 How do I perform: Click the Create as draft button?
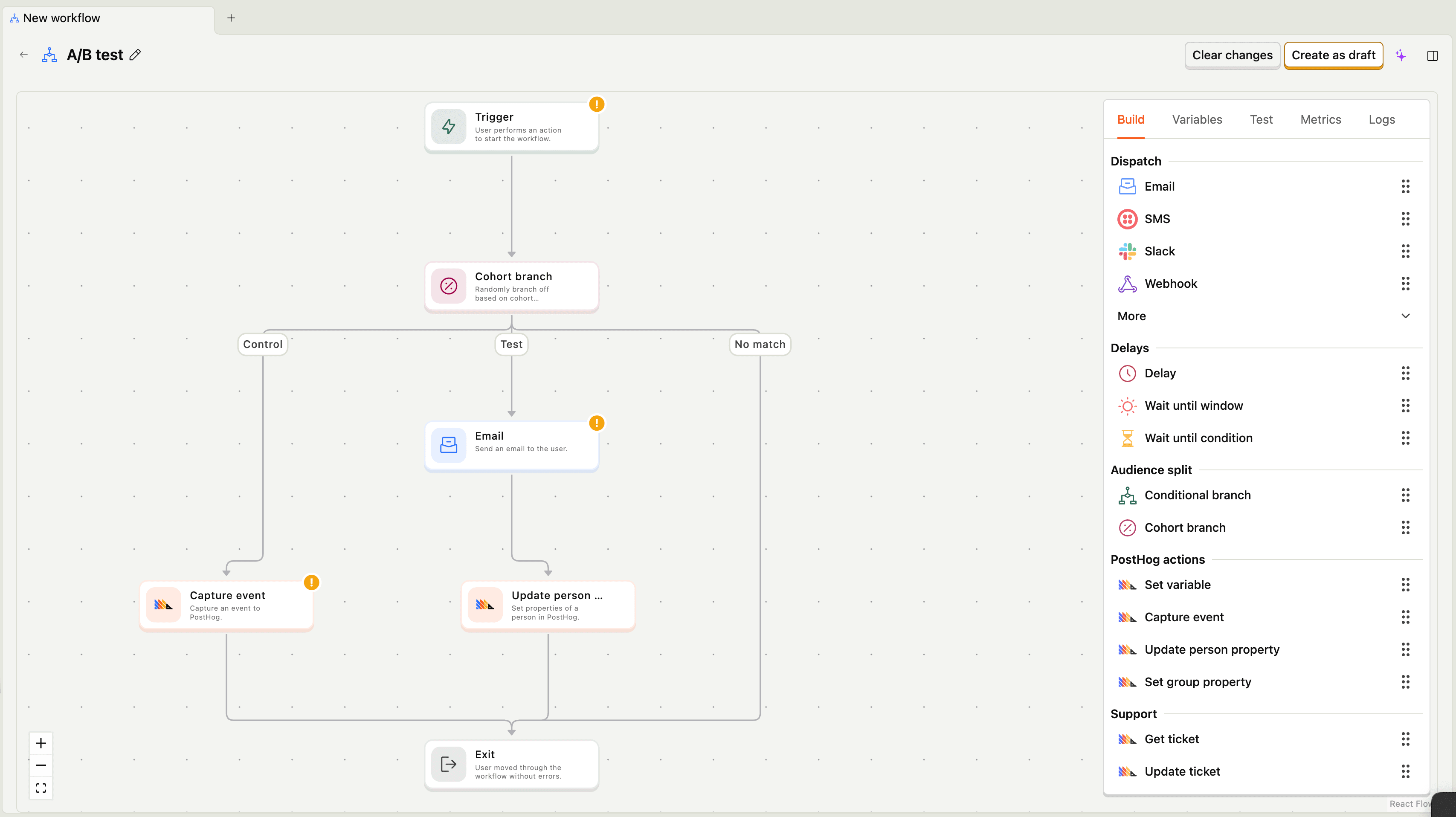[1333, 55]
